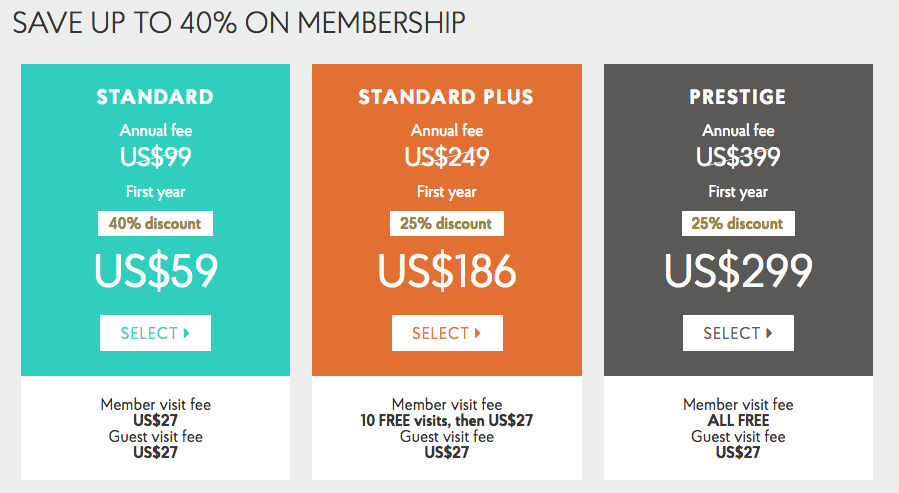899x493 pixels.
Task: Click the US$186 discounted price
Action: (x=447, y=271)
